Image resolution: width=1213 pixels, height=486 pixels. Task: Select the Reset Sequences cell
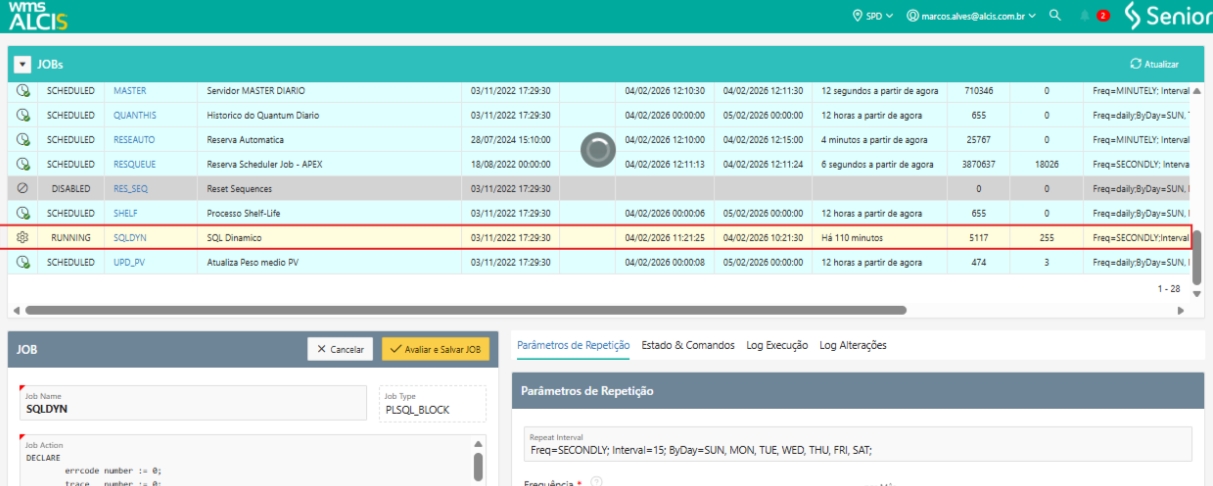point(330,188)
